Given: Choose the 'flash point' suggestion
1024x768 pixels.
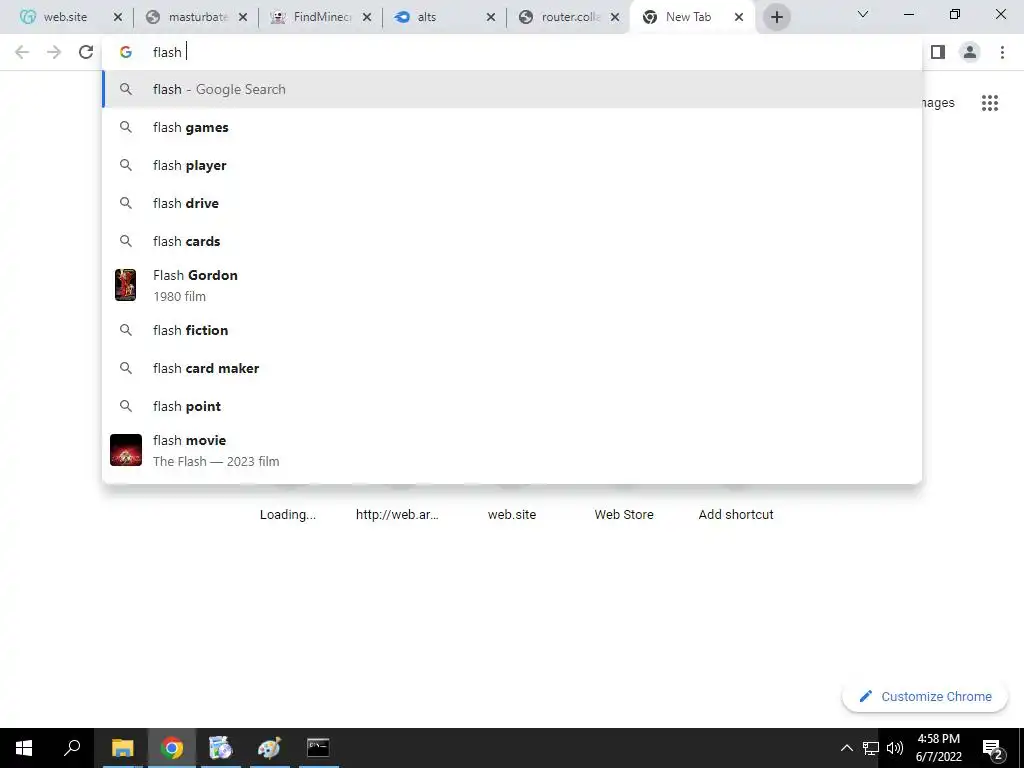Looking at the screenshot, I should pos(512,406).
